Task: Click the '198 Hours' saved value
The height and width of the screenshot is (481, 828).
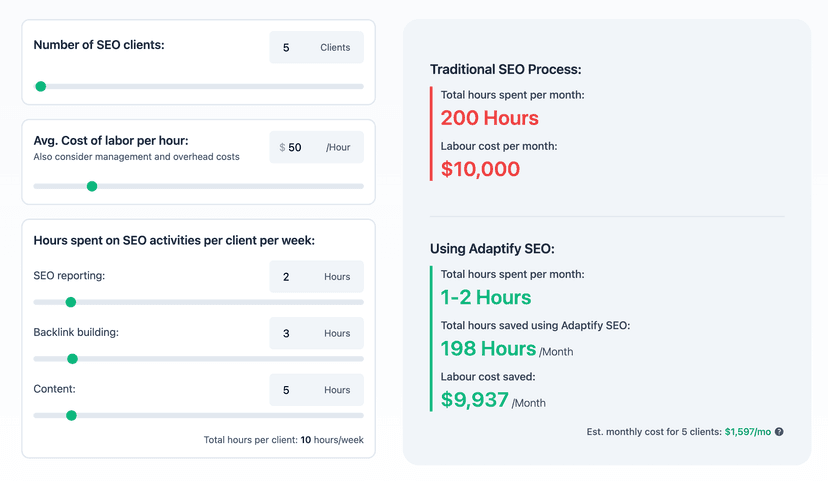Action: pyautogui.click(x=488, y=349)
